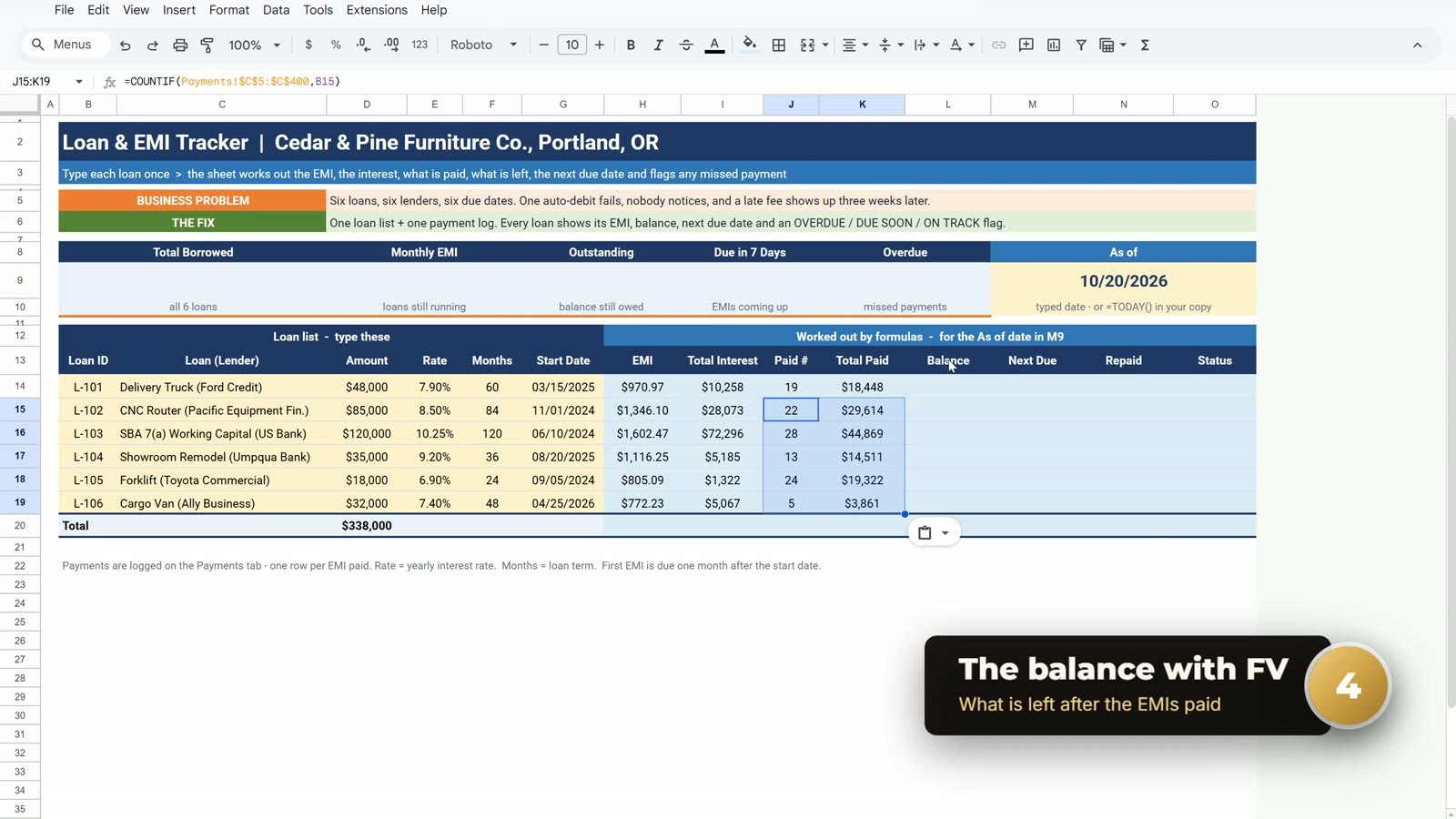The width and height of the screenshot is (1456, 819).
Task: Click the Create a filter icon
Action: 1081,45
